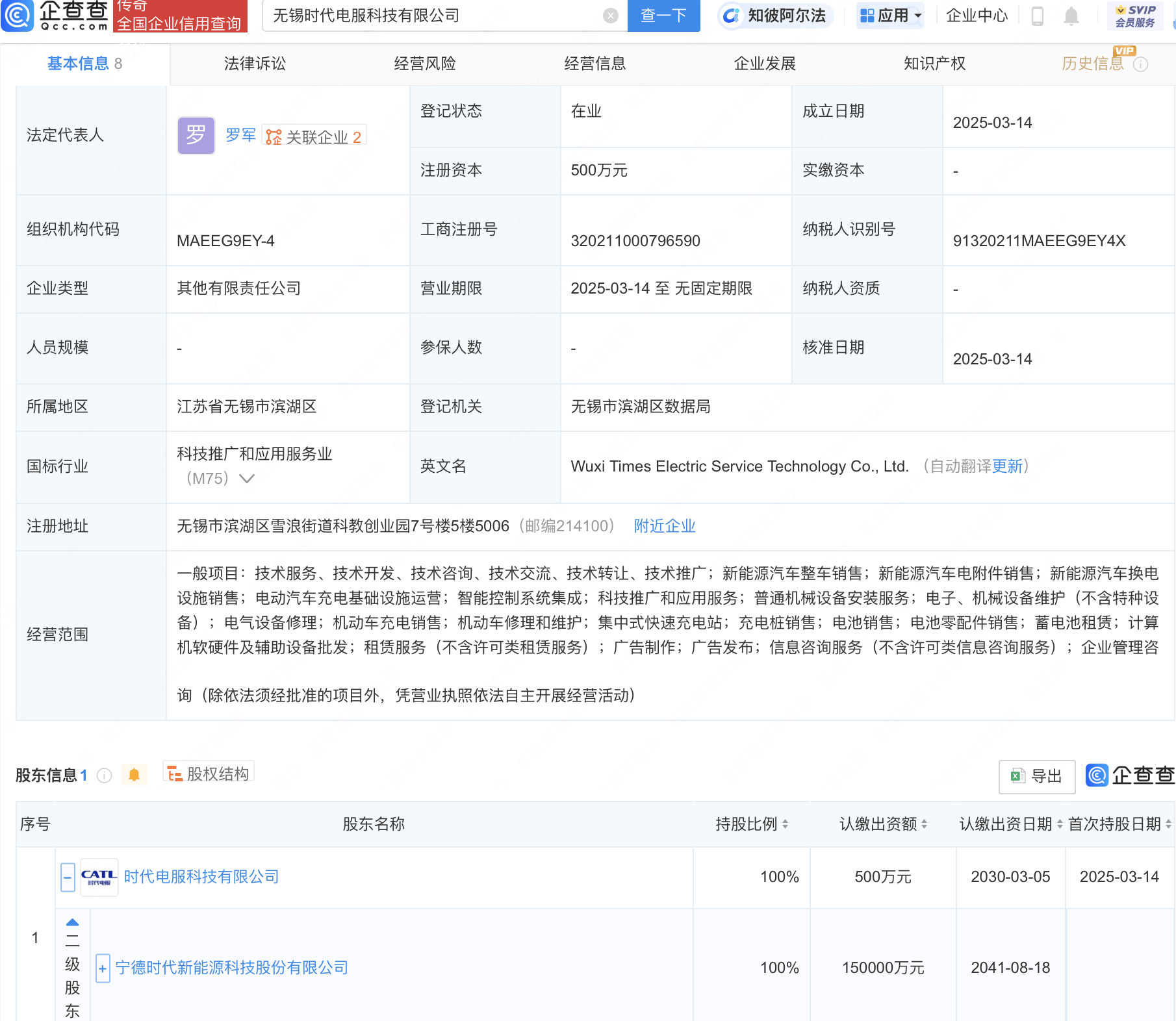Open 知彼阿尔法 AI assistant
This screenshot has width=1176, height=1021.
click(775, 16)
